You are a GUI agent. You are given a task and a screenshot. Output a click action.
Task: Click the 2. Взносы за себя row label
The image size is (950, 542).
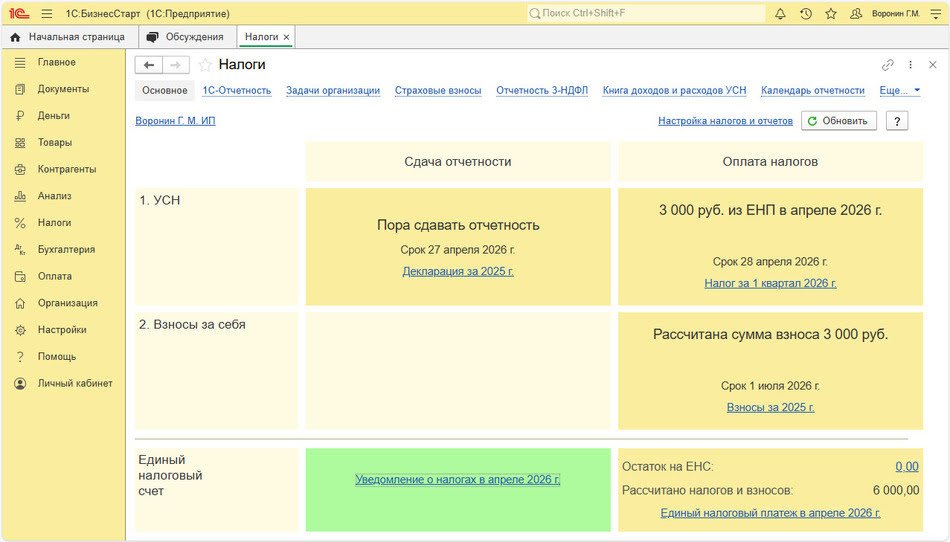(x=192, y=324)
